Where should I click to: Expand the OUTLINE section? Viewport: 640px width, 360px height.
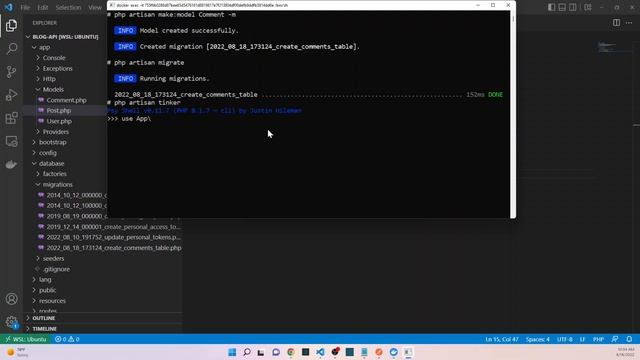coord(43,318)
